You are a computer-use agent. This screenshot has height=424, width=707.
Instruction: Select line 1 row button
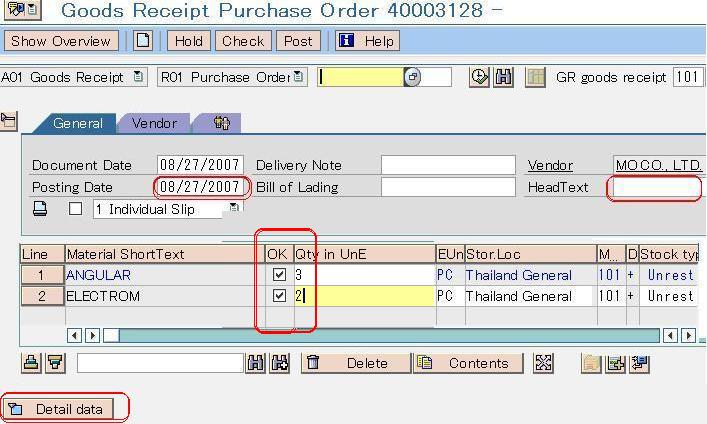click(42, 275)
